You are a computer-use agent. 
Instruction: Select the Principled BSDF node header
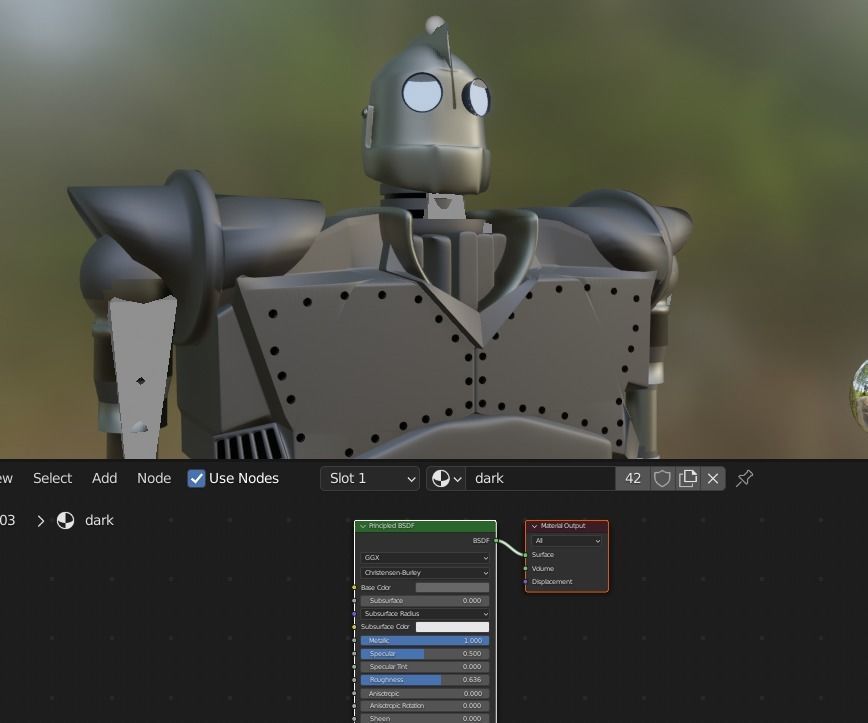click(x=425, y=526)
